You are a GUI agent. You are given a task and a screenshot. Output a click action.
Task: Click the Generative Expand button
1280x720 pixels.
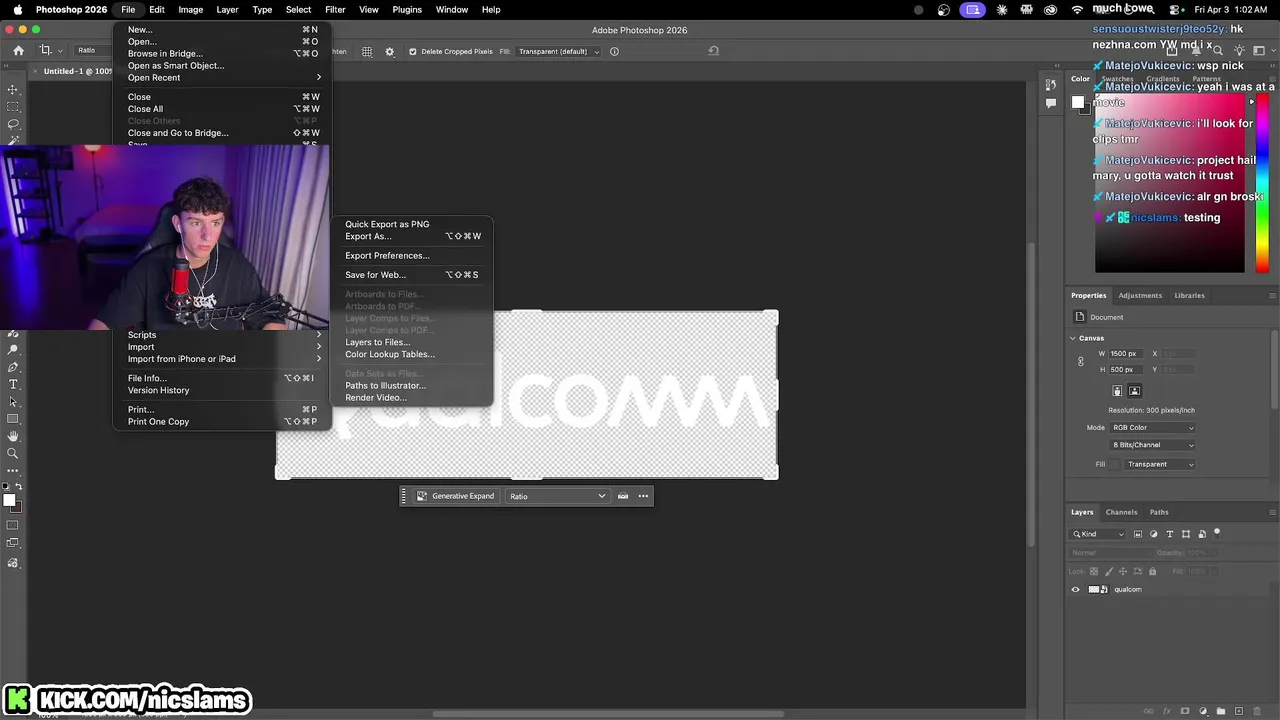(x=455, y=496)
